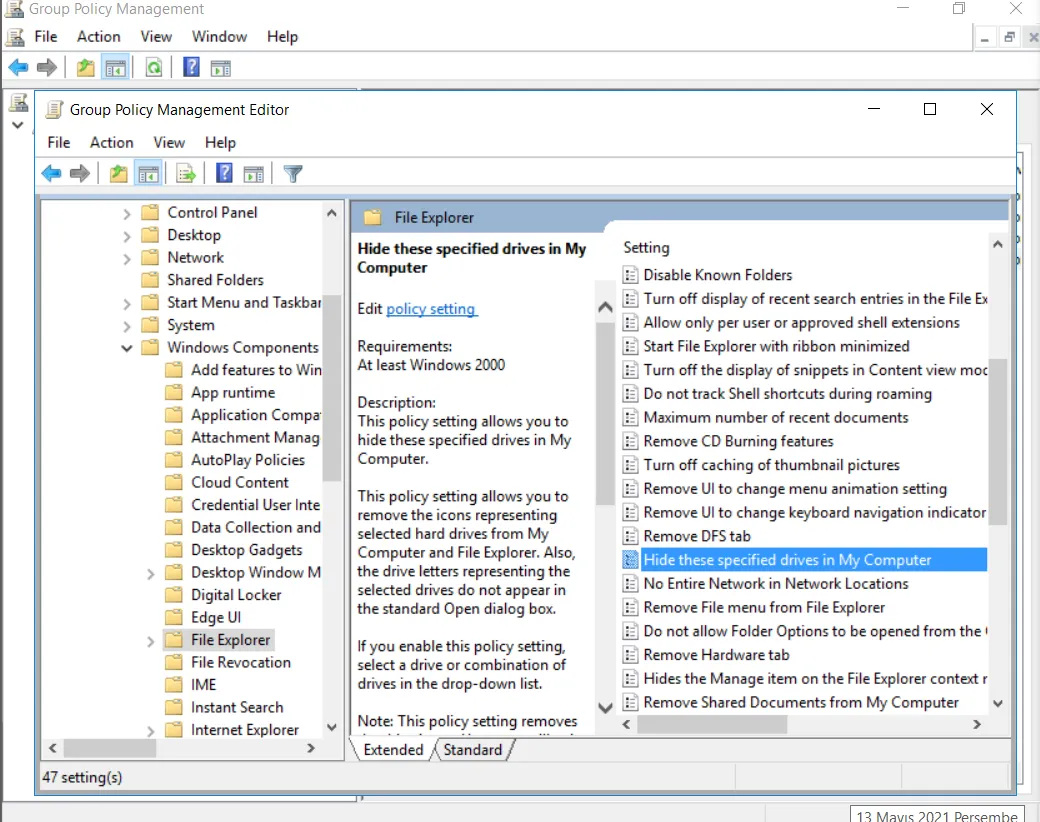Expand the Start Menu and Taskbar node

(x=127, y=304)
